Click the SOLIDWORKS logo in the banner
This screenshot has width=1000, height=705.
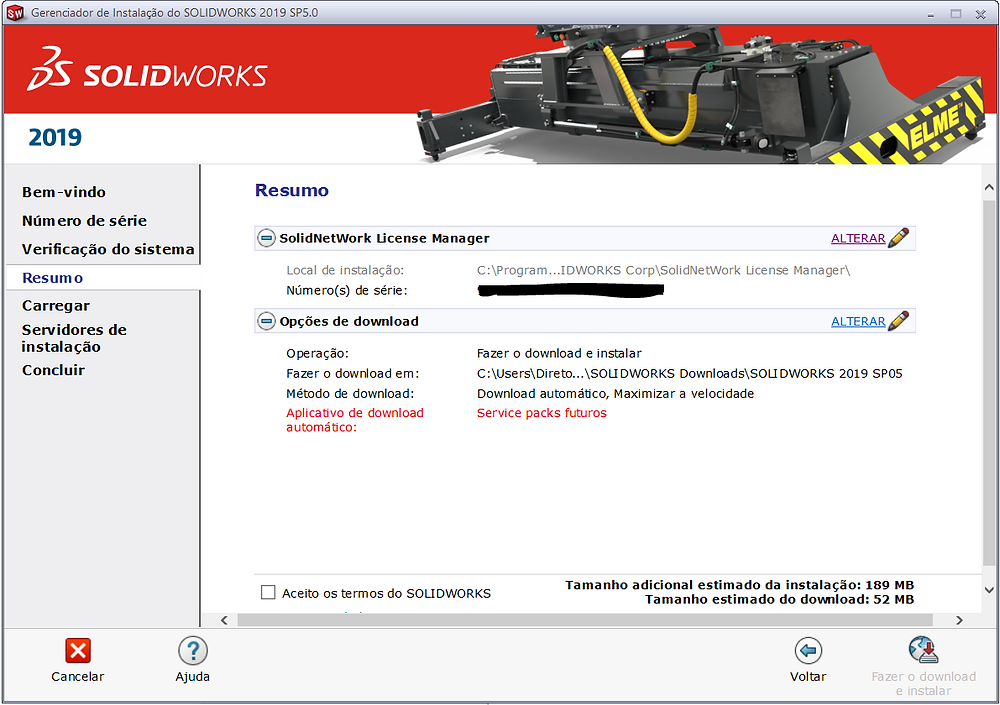tap(147, 69)
